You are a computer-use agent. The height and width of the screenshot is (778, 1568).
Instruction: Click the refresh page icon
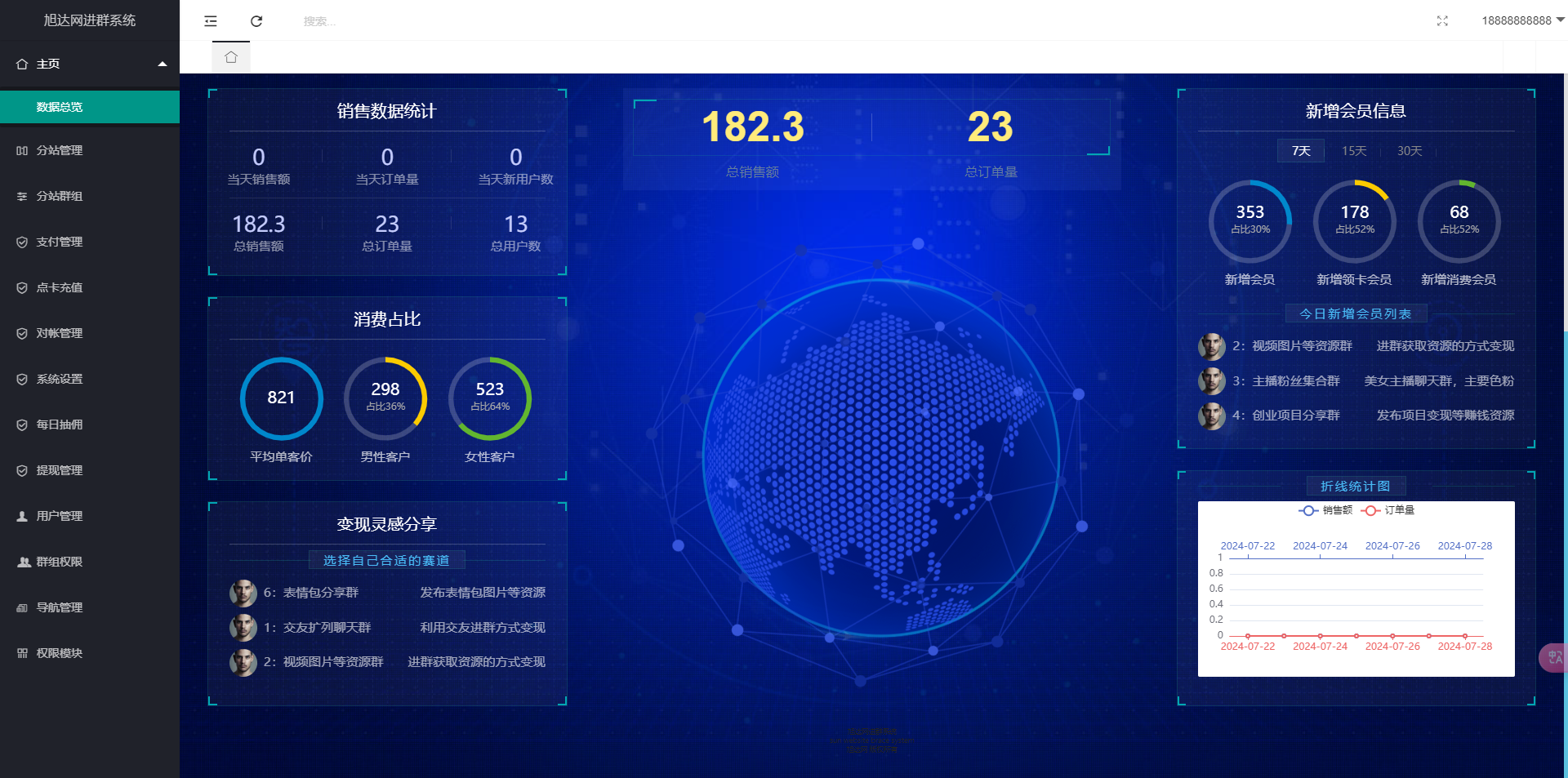256,21
